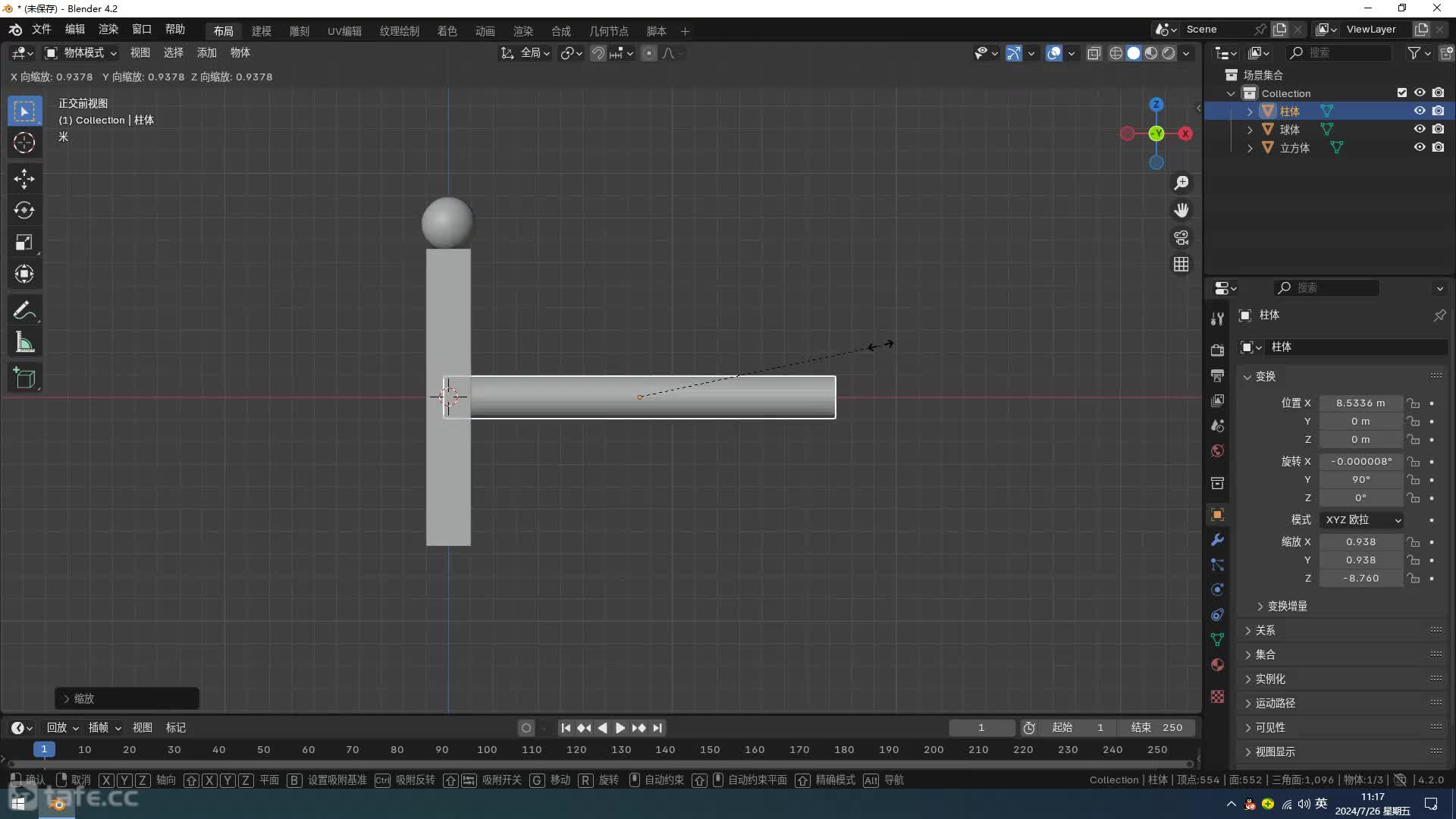This screenshot has width=1456, height=819.
Task: Toggle snapping magnet
Action: click(598, 53)
